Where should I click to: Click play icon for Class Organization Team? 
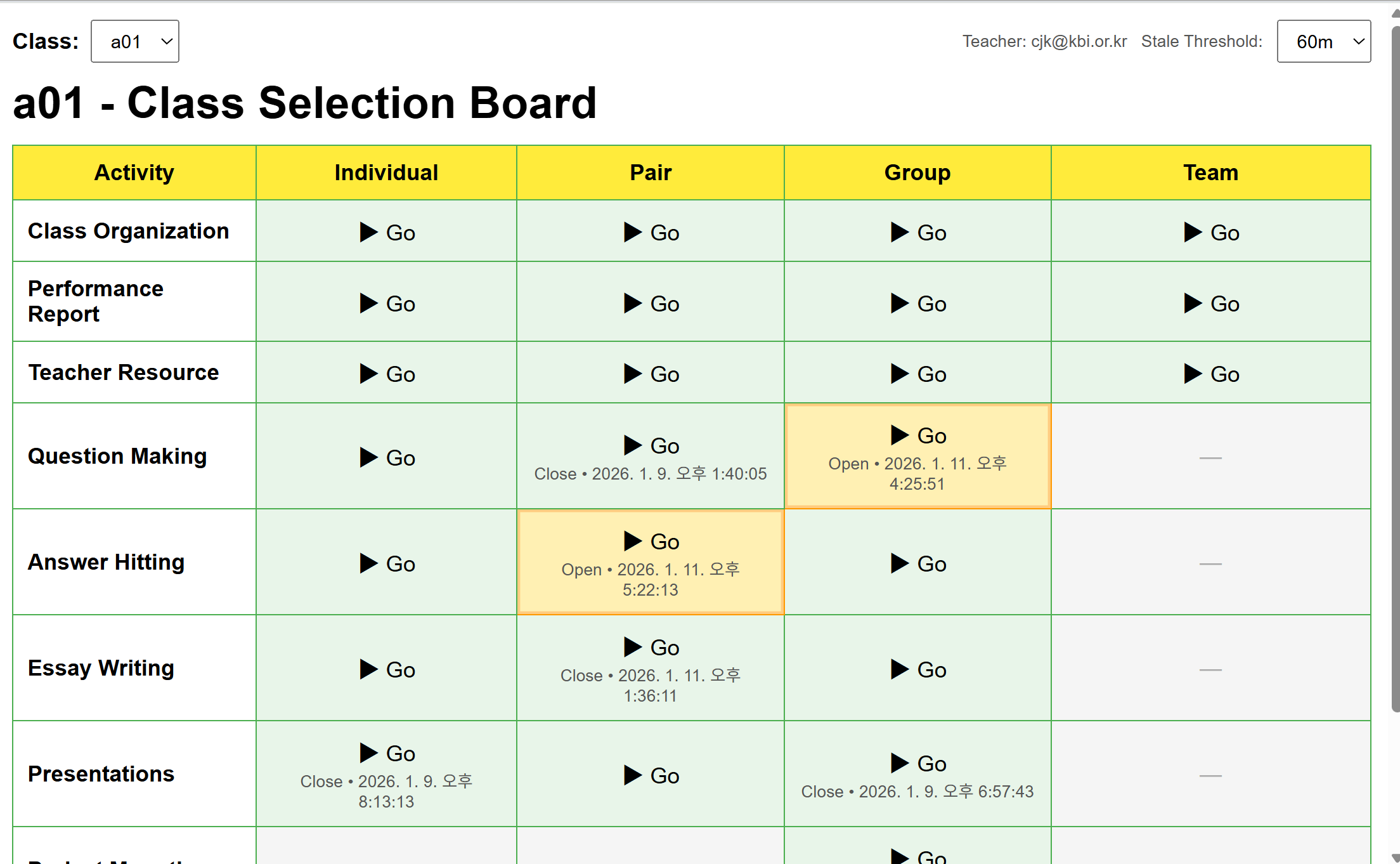[x=1193, y=232]
